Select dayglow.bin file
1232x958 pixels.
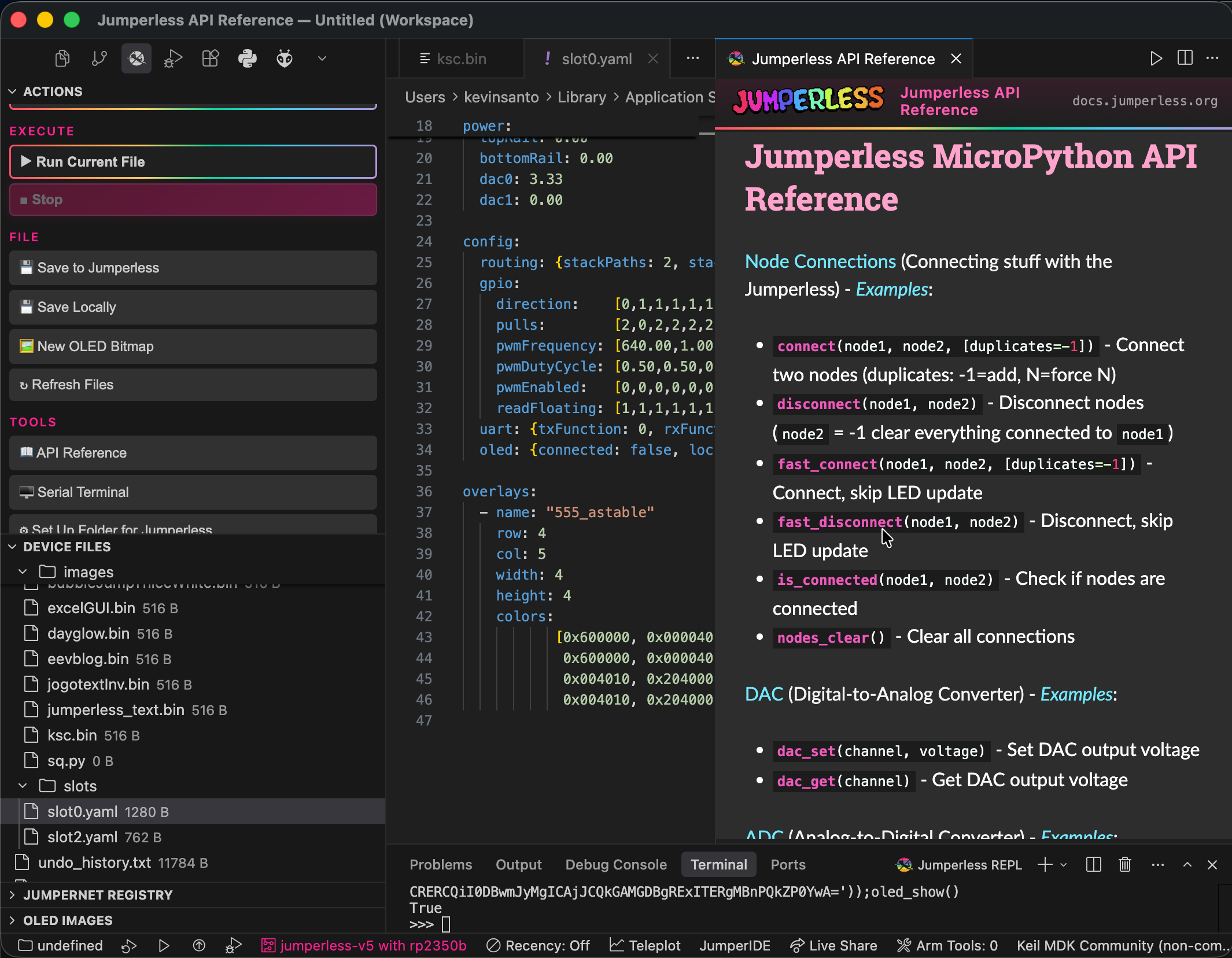[x=193, y=633]
